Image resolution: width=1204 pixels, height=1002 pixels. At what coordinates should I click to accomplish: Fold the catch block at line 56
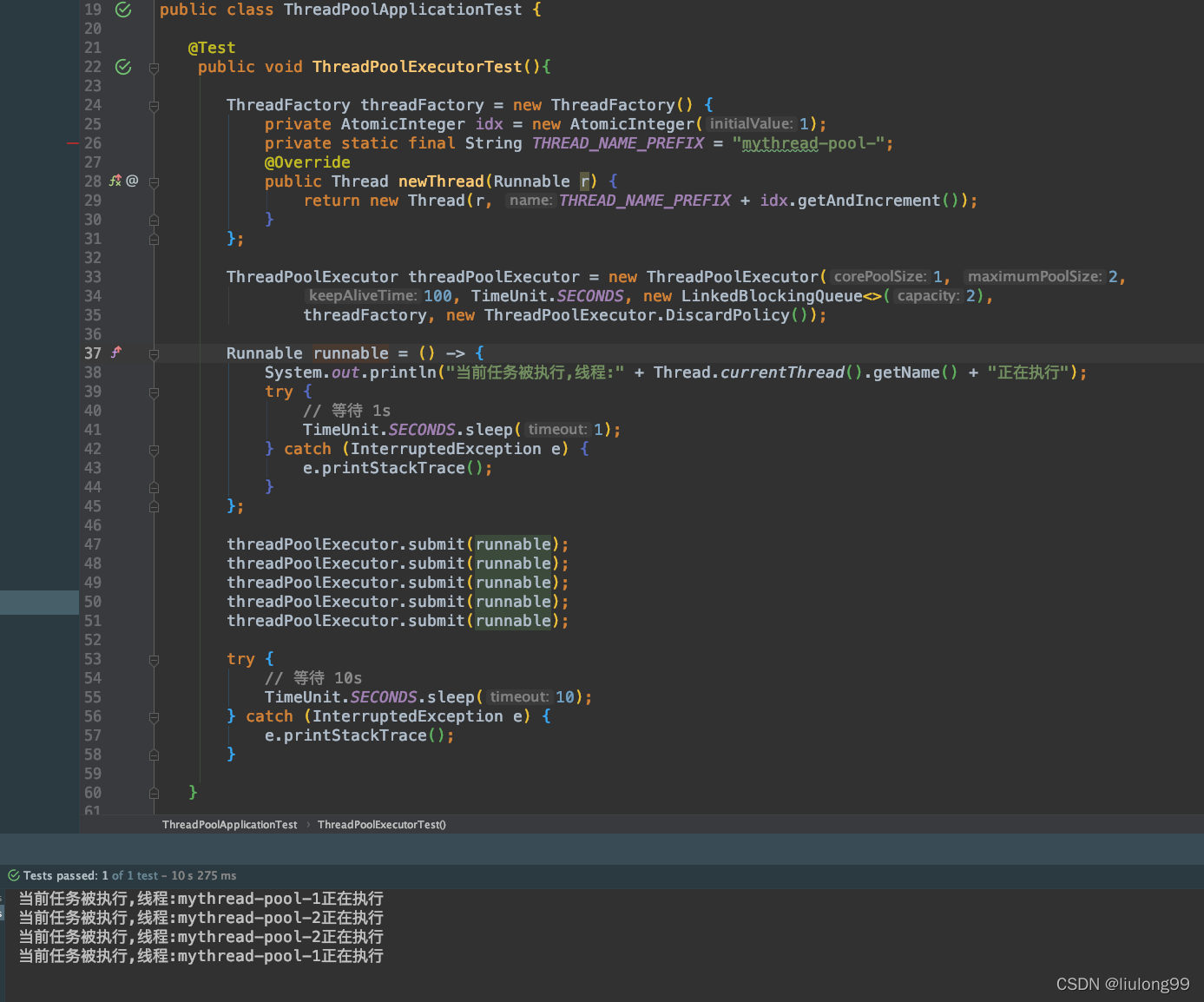154,717
